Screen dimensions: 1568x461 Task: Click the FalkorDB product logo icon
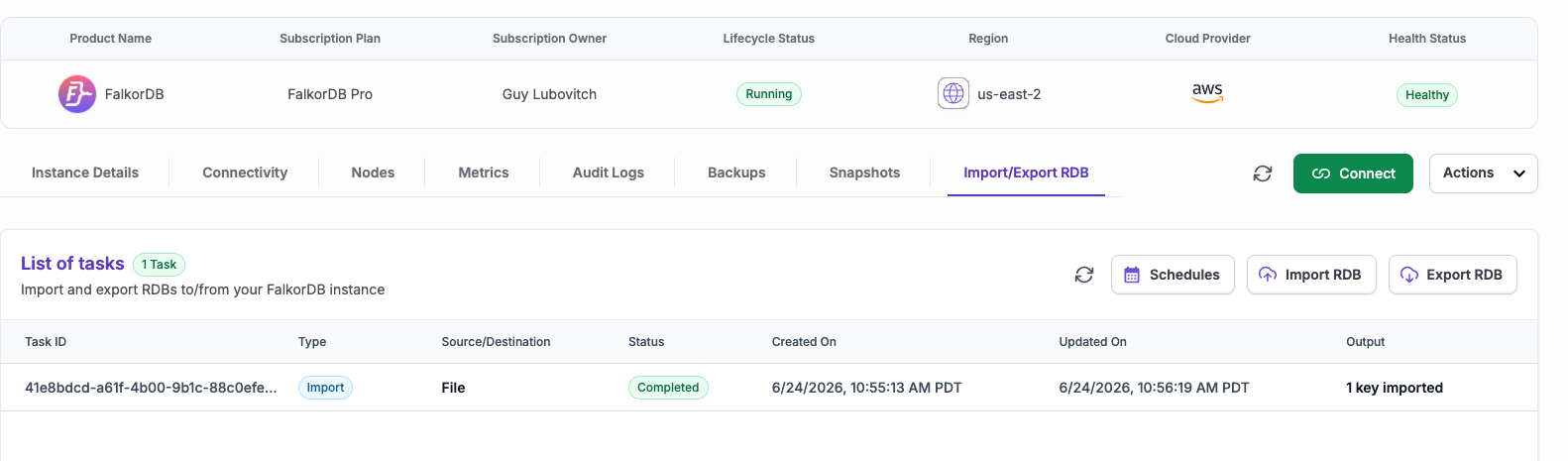tap(77, 94)
